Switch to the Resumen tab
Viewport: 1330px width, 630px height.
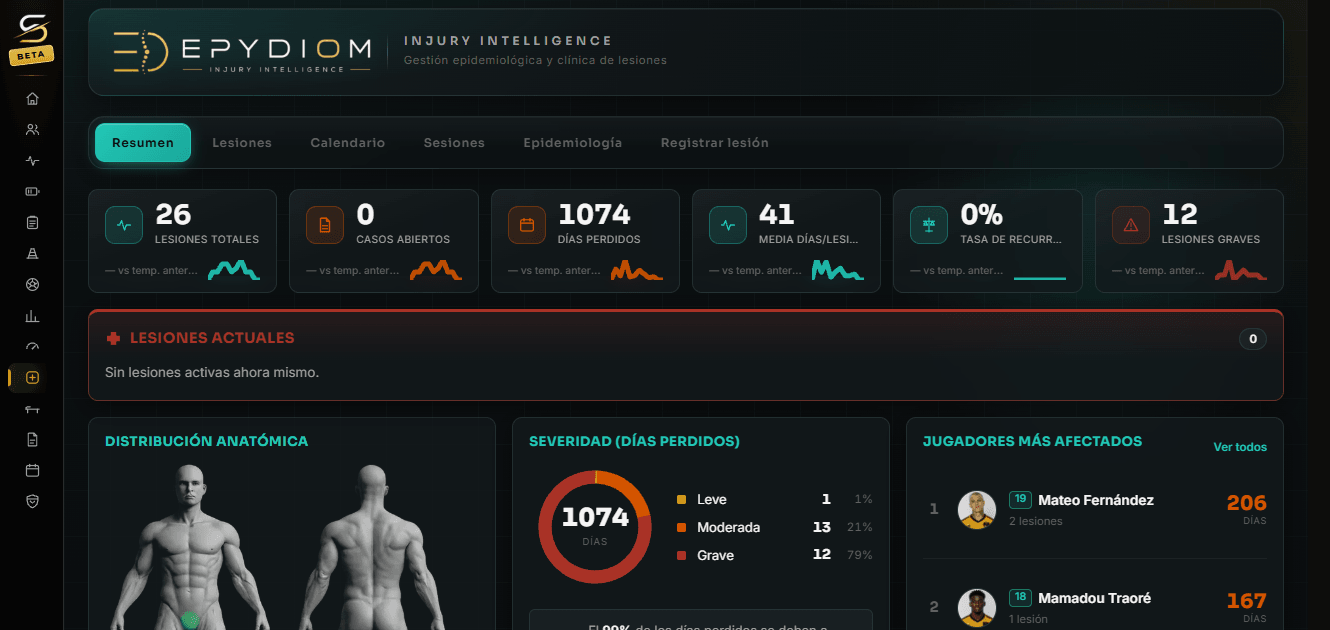tap(143, 143)
